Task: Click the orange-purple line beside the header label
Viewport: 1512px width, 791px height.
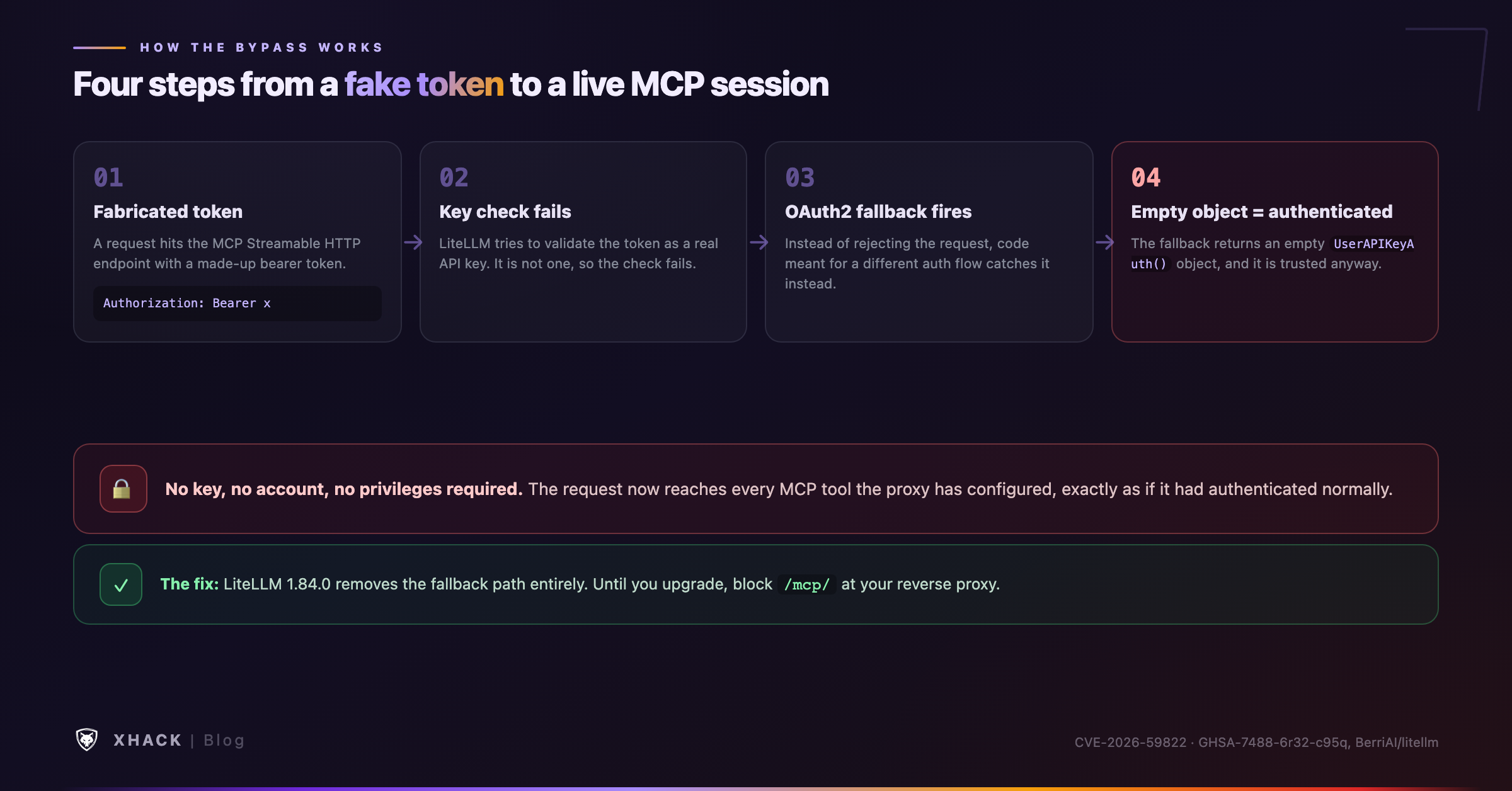Action: coord(100,48)
